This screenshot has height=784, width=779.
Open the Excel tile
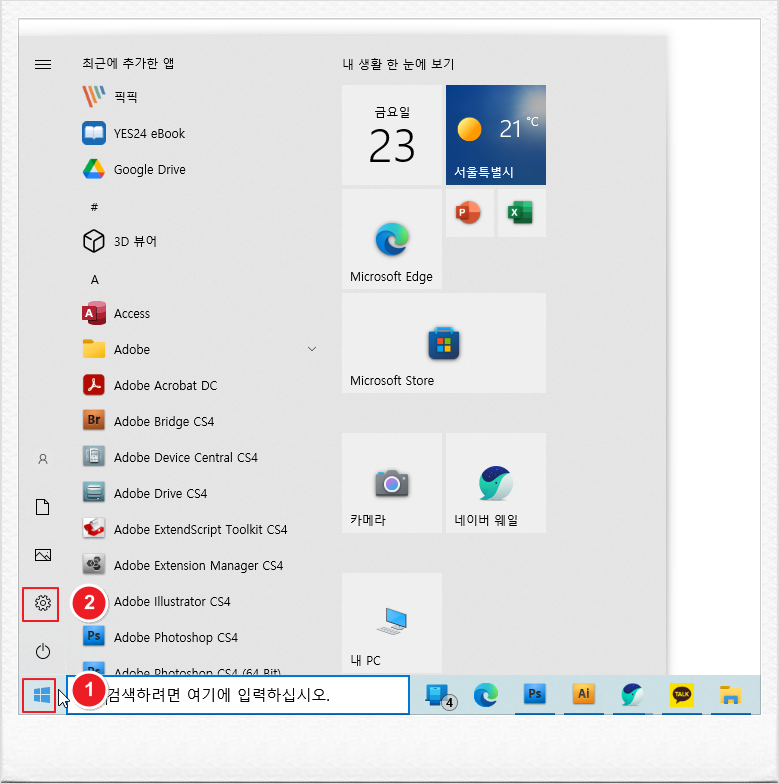tap(521, 213)
